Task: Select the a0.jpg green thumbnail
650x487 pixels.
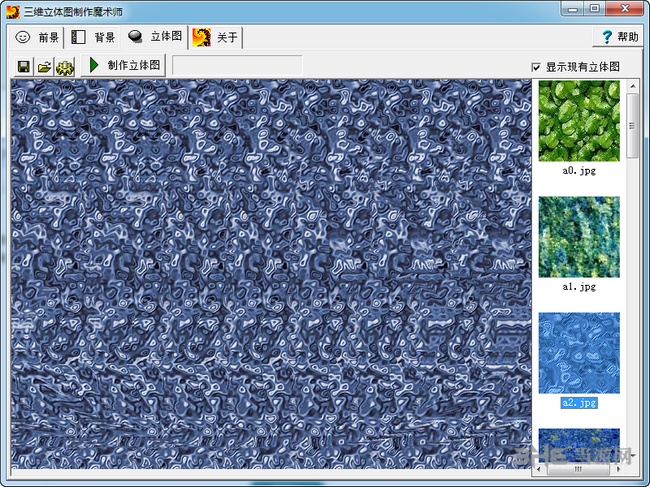Action: pos(579,121)
